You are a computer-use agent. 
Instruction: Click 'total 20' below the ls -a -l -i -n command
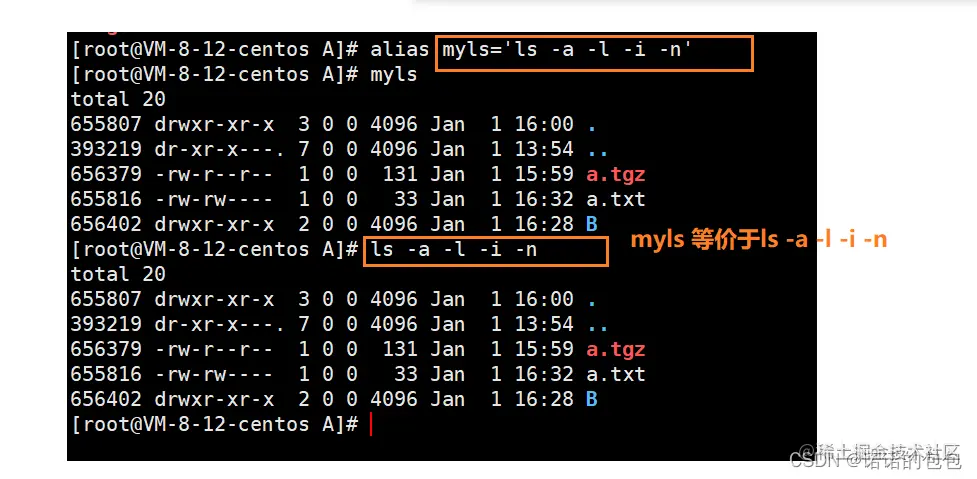click(x=118, y=274)
